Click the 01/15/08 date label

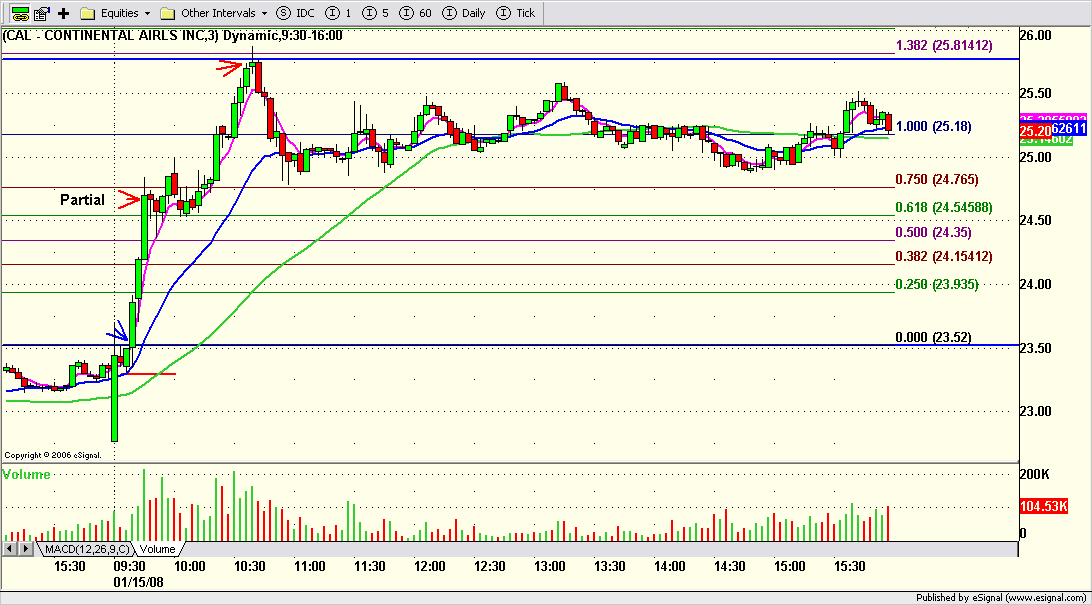tap(139, 582)
